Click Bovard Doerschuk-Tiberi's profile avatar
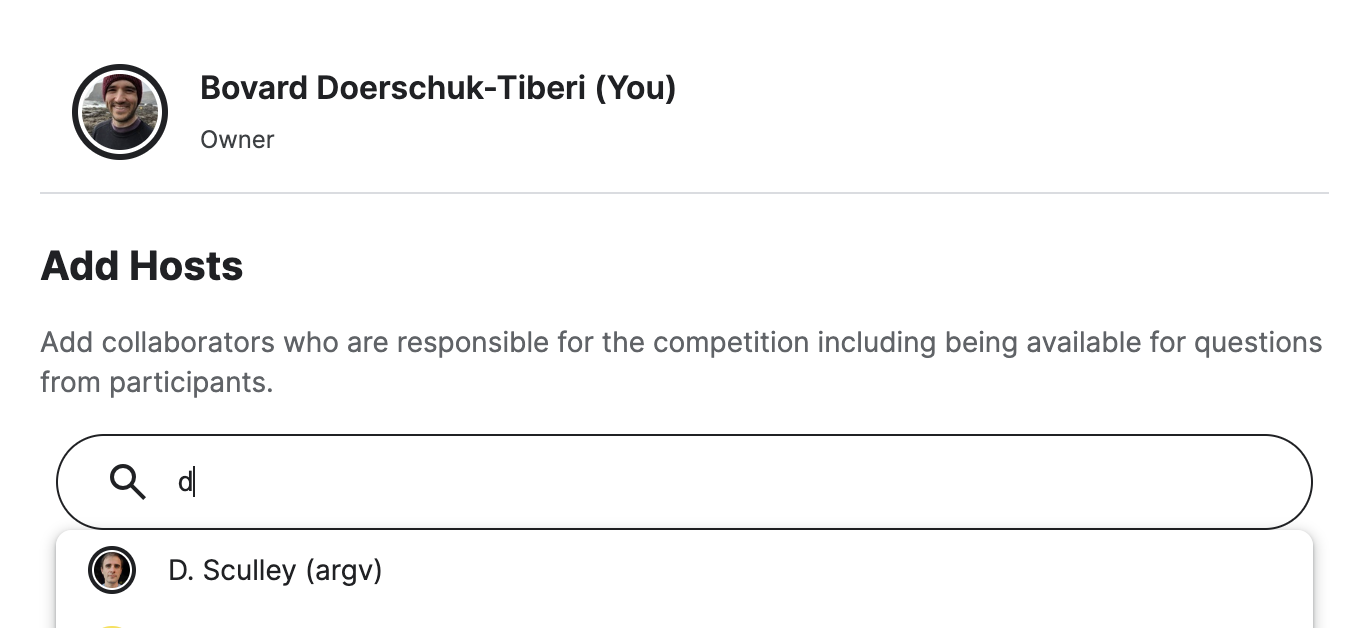Screen dimensions: 1346x628 [120, 112]
